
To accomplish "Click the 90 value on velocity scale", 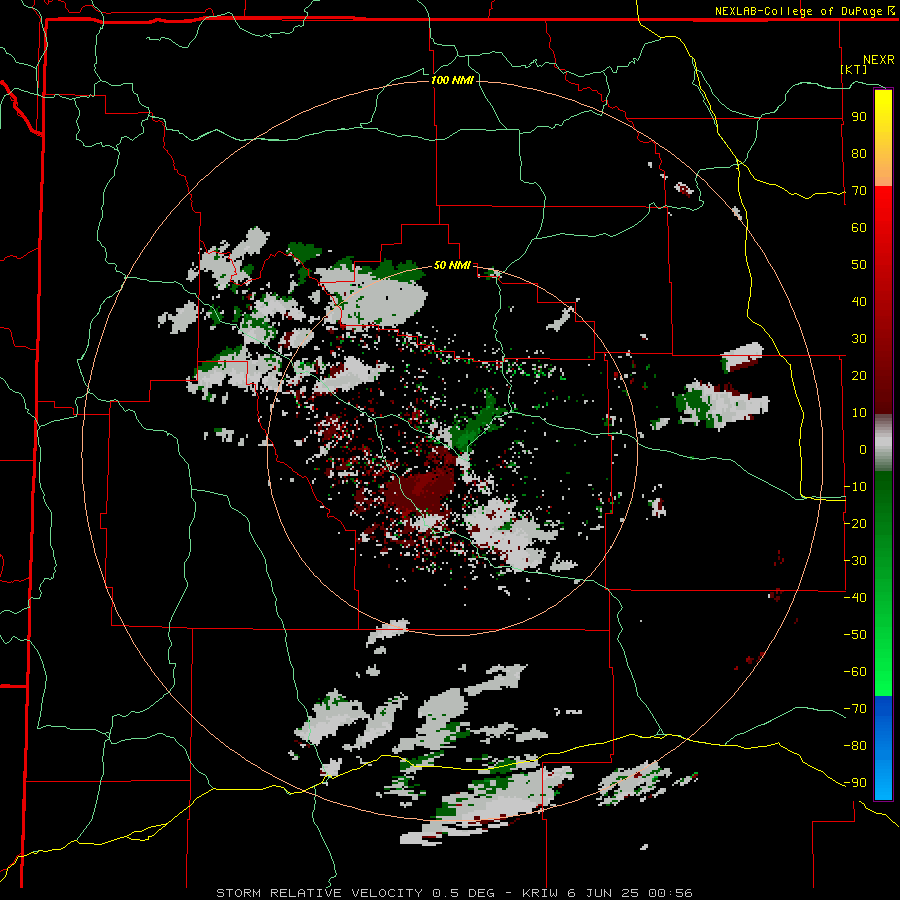I will coord(859,117).
